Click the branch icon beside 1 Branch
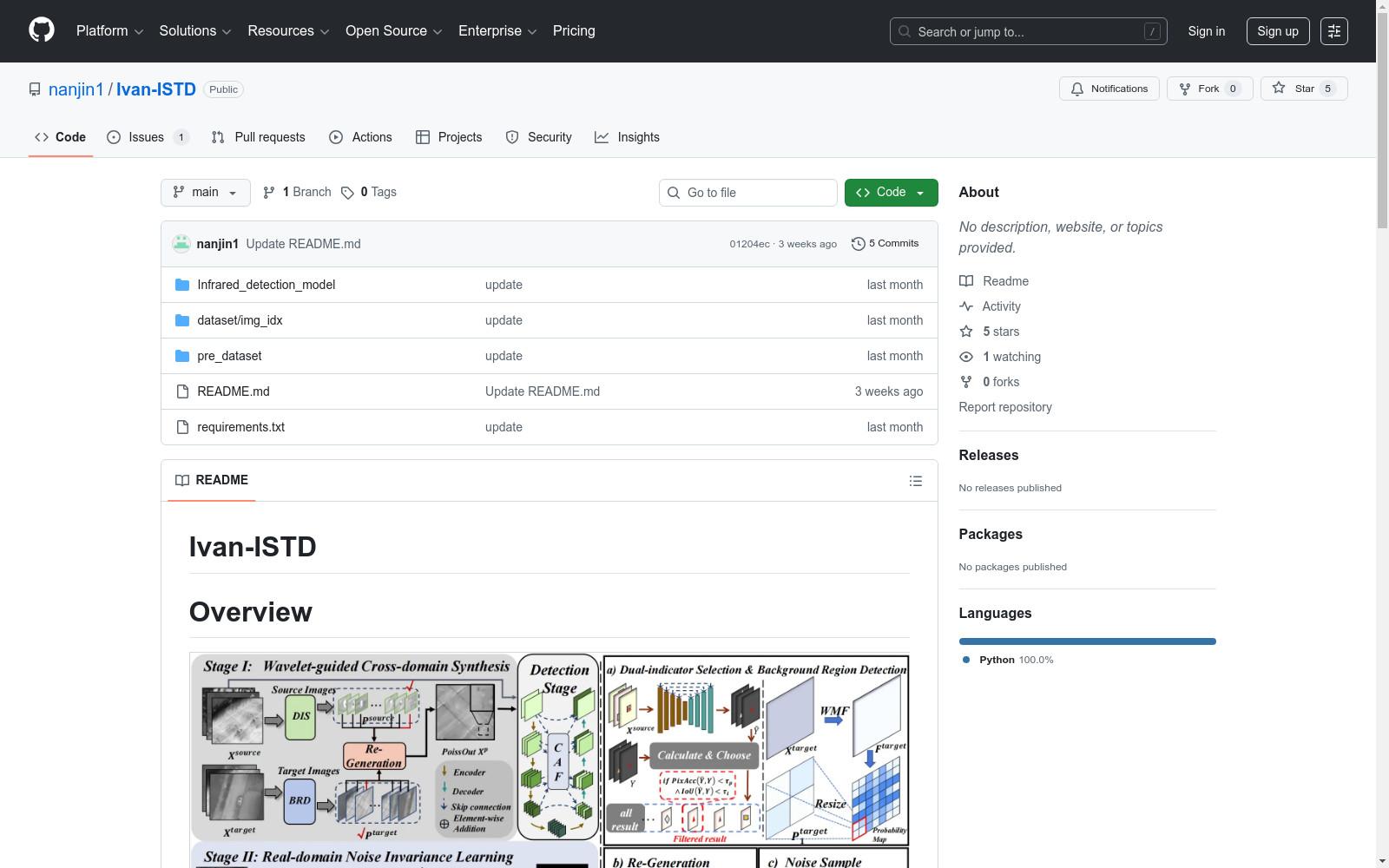Viewport: 1389px width, 868px height. (269, 193)
